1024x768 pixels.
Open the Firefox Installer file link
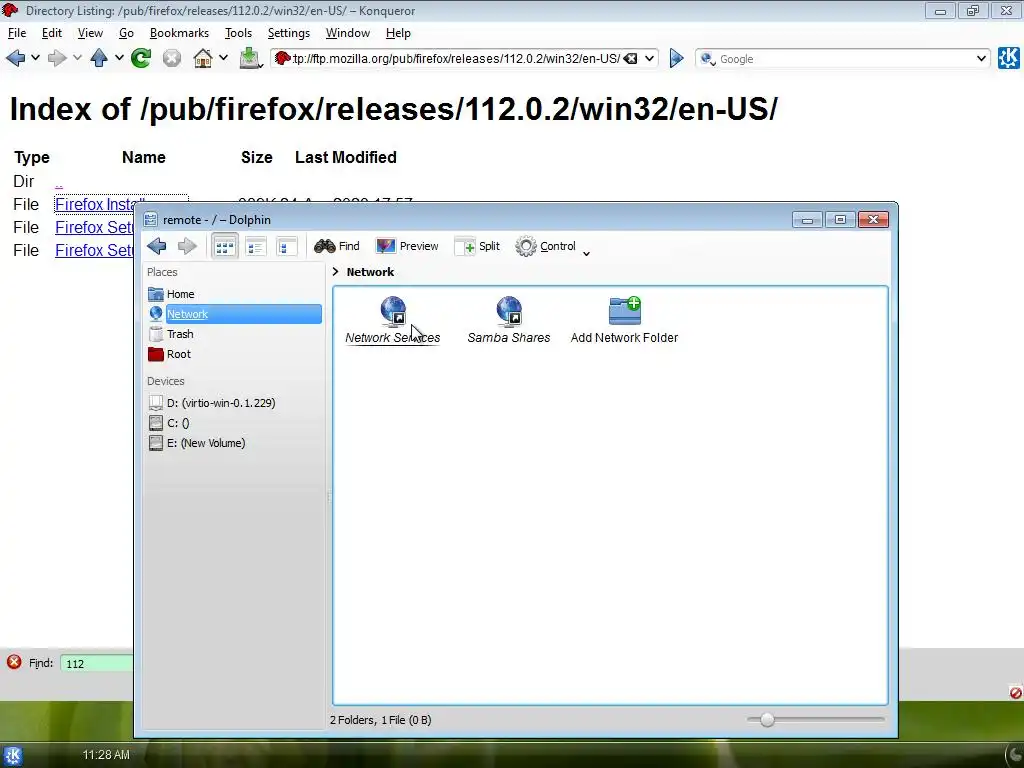tap(95, 204)
